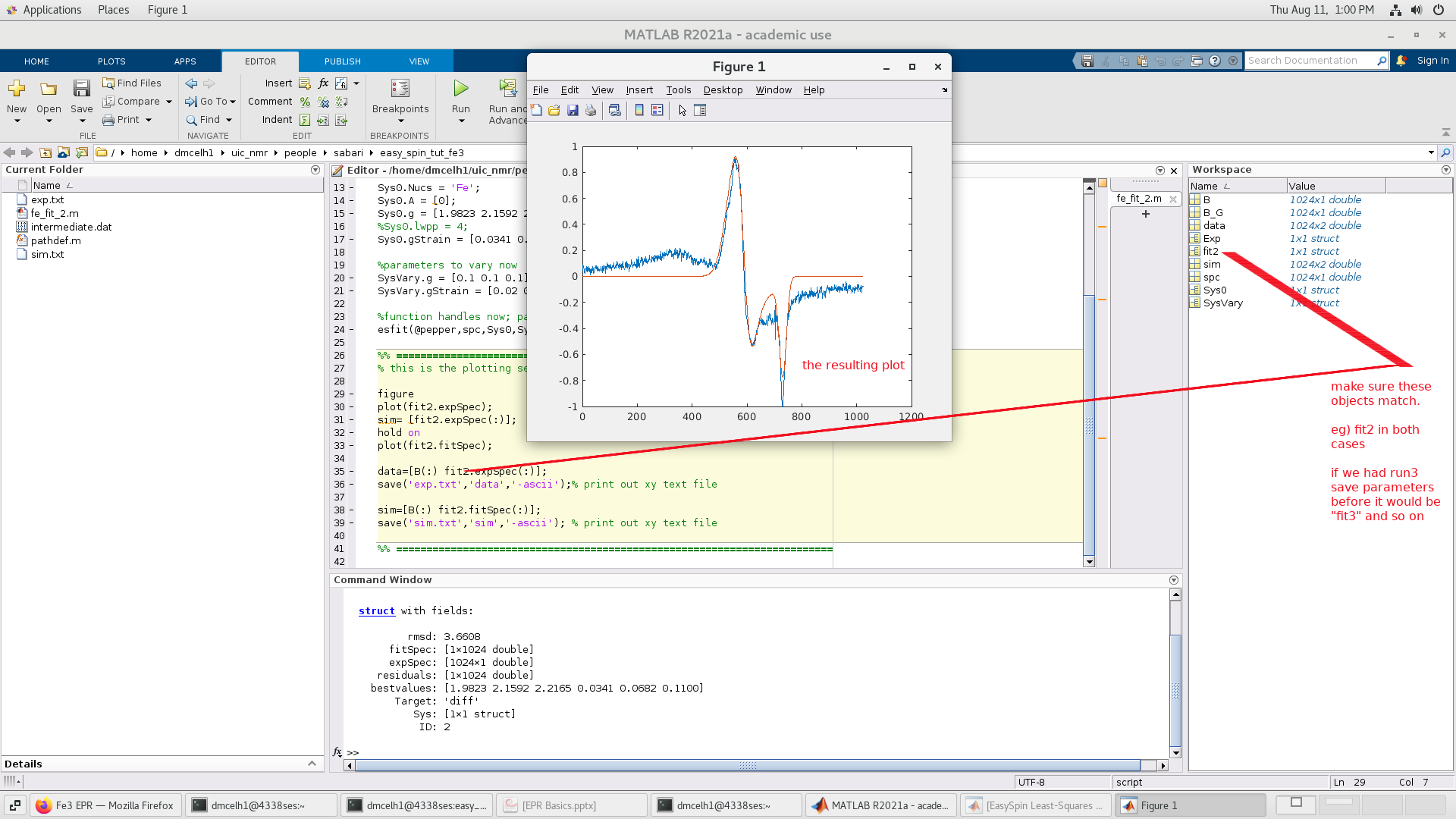Click Link Plot icon in Figure 1 toolbar

pos(615,111)
